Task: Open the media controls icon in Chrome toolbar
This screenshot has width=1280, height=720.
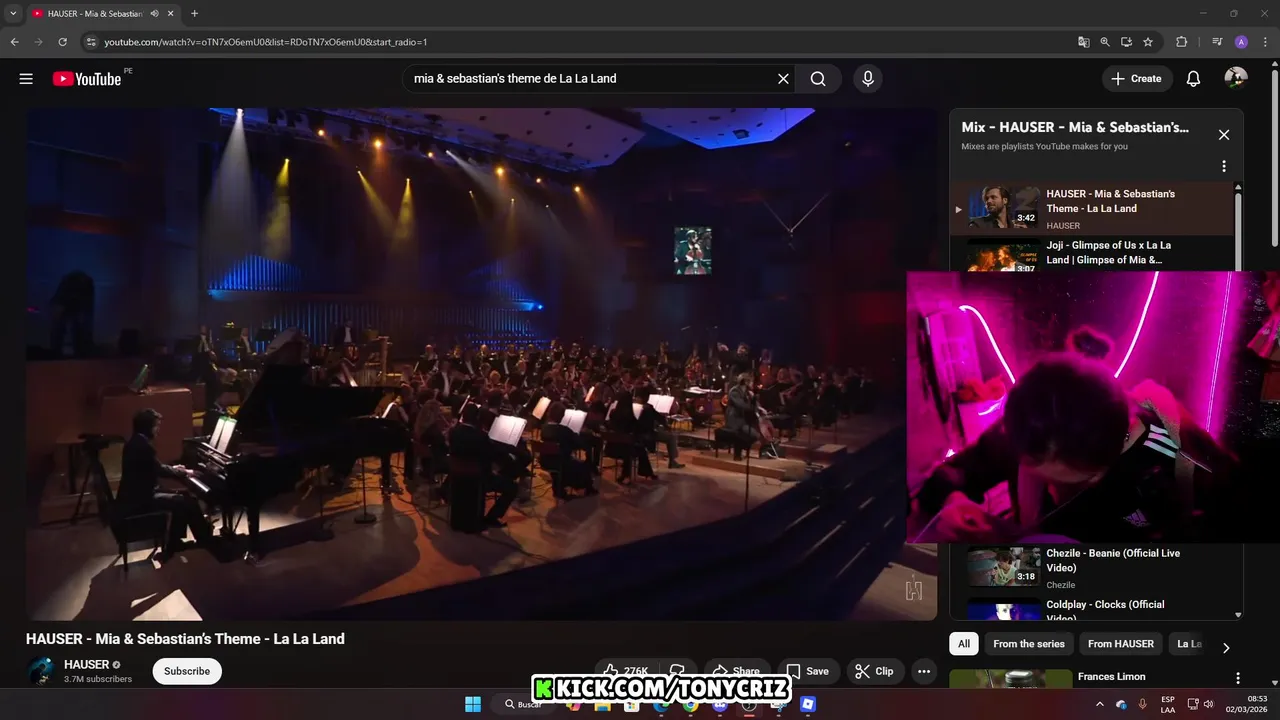Action: tap(1217, 42)
